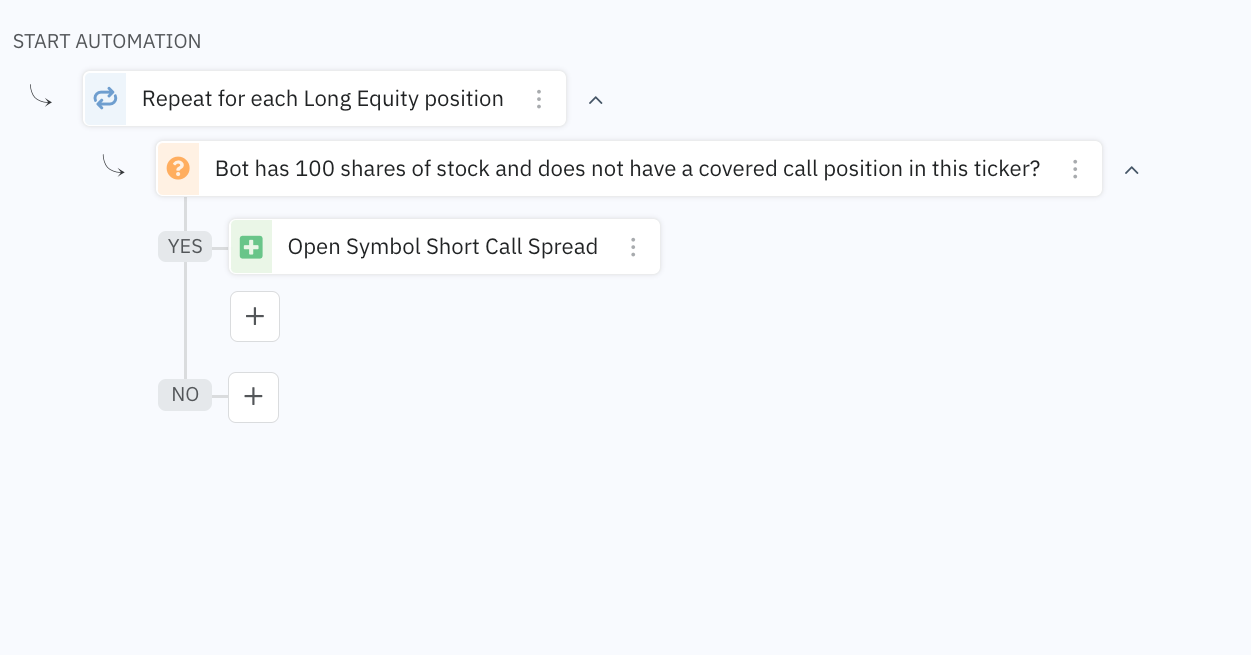Viewport: 1251px width, 655px height.
Task: Click the START AUTOMATION heading
Action: point(106,41)
